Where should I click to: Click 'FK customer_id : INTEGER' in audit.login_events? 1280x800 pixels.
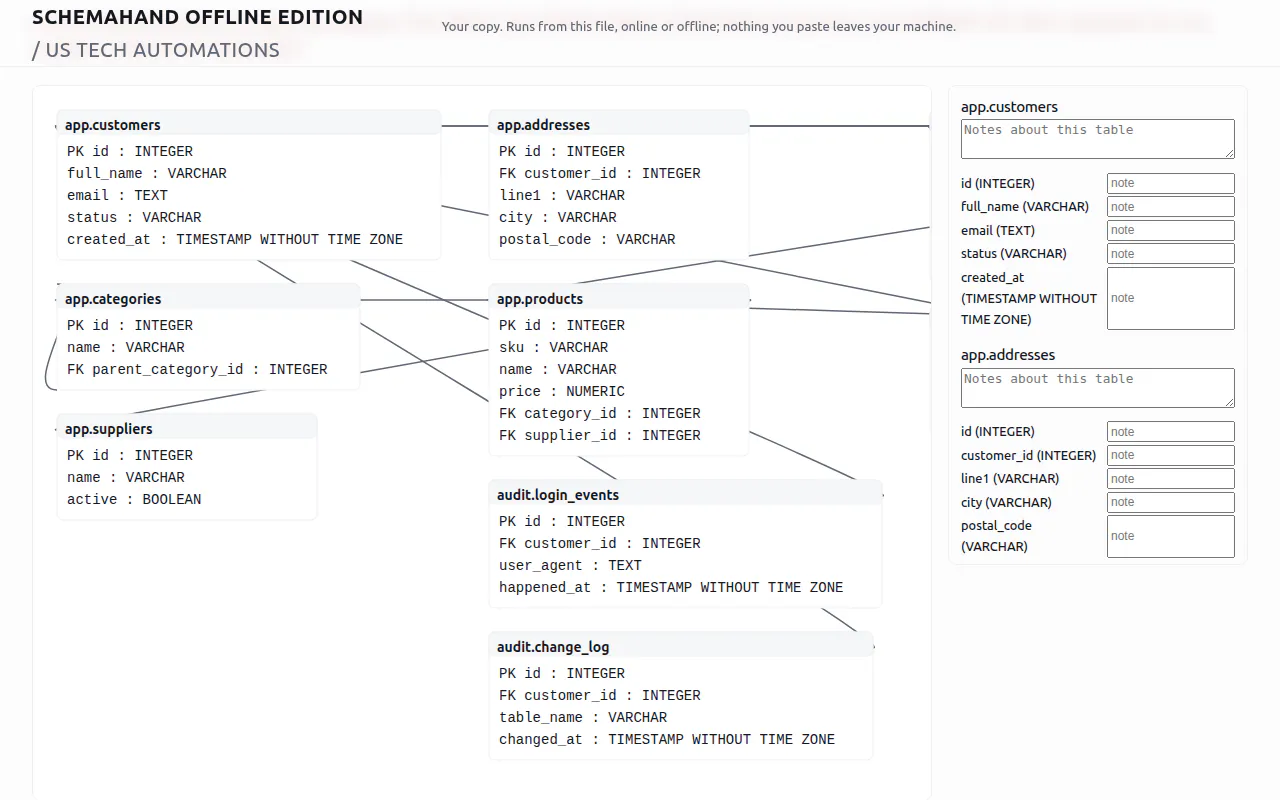[x=600, y=543]
